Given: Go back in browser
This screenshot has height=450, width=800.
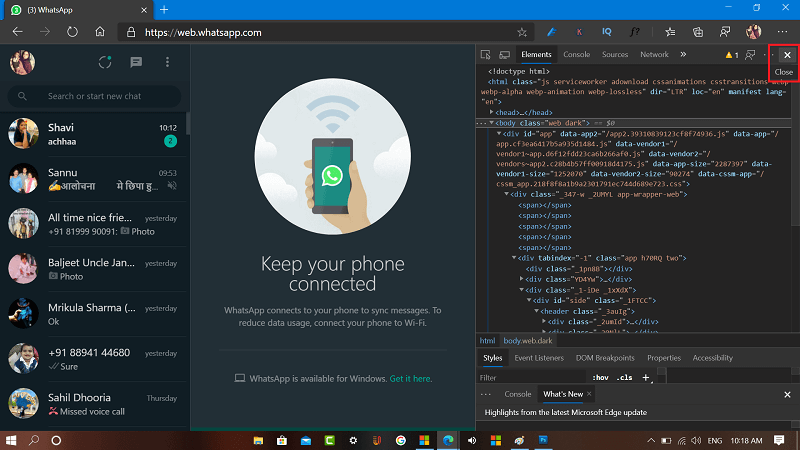Looking at the screenshot, I should pos(18,32).
